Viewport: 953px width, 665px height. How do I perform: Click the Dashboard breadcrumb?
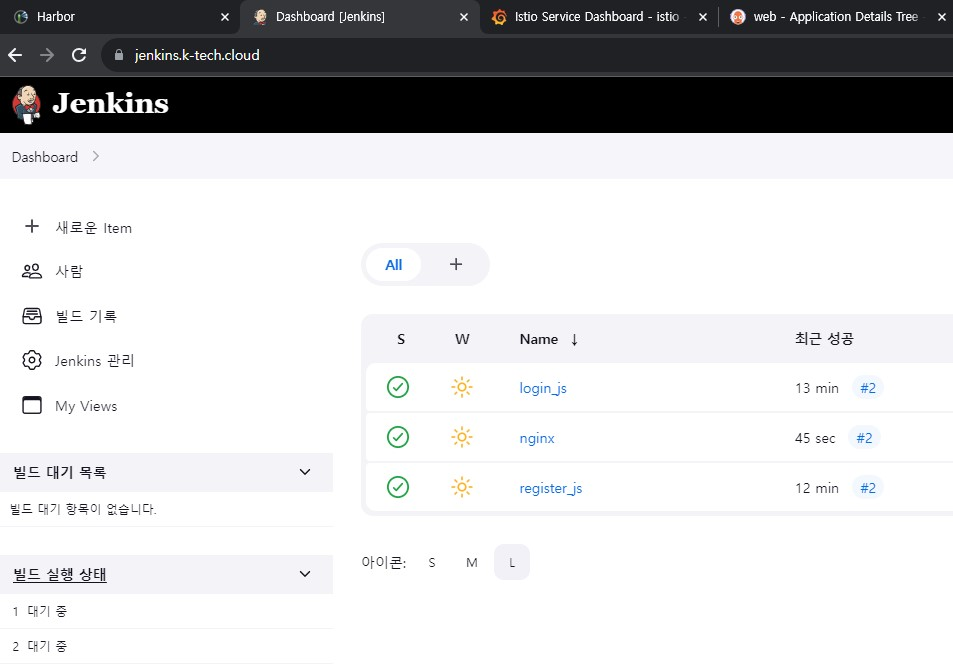click(x=45, y=157)
